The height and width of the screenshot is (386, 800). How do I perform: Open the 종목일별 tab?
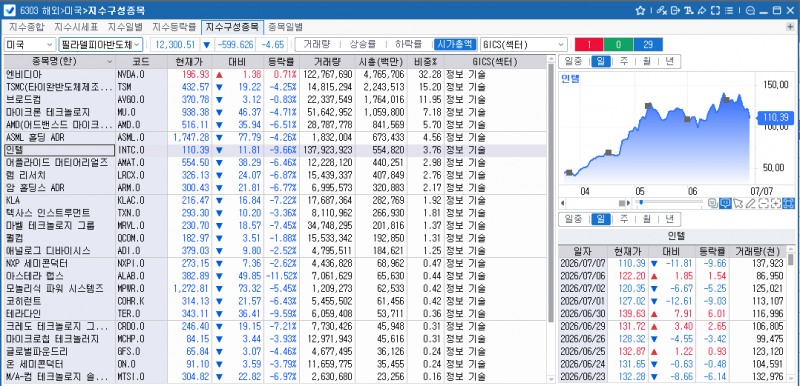[x=286, y=27]
